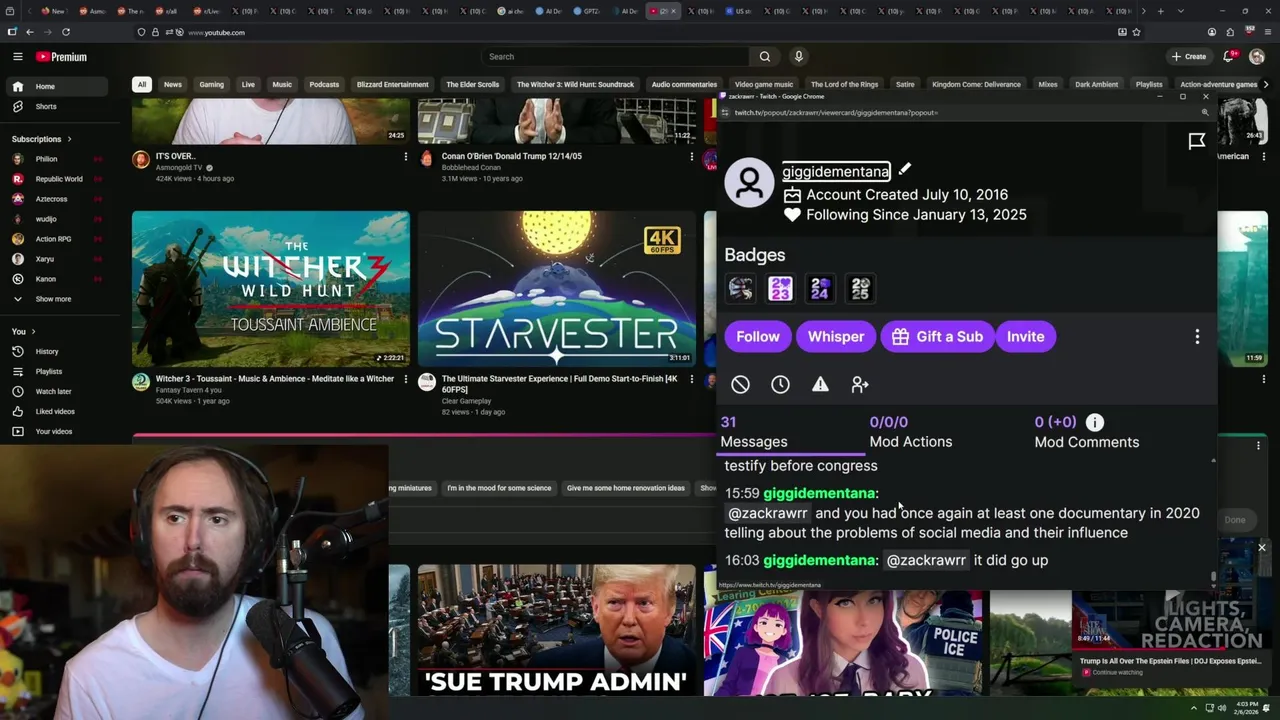
Task: Click the ban user icon in viewer card
Action: pyautogui.click(x=740, y=385)
